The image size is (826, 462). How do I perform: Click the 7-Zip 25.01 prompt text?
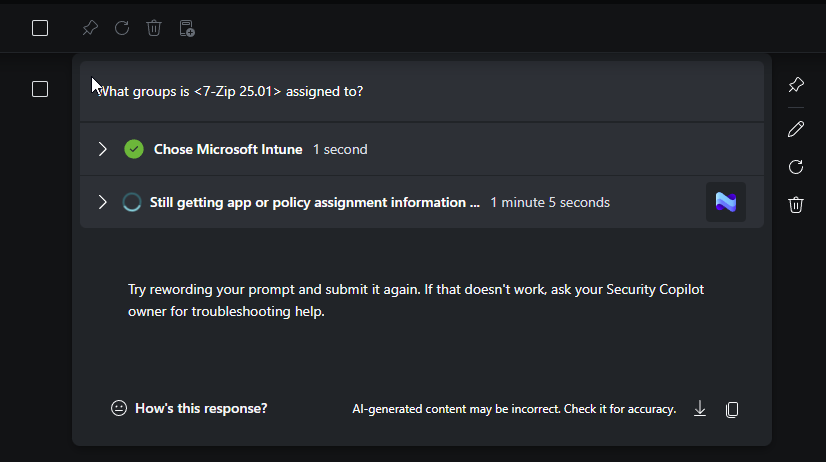tap(230, 91)
